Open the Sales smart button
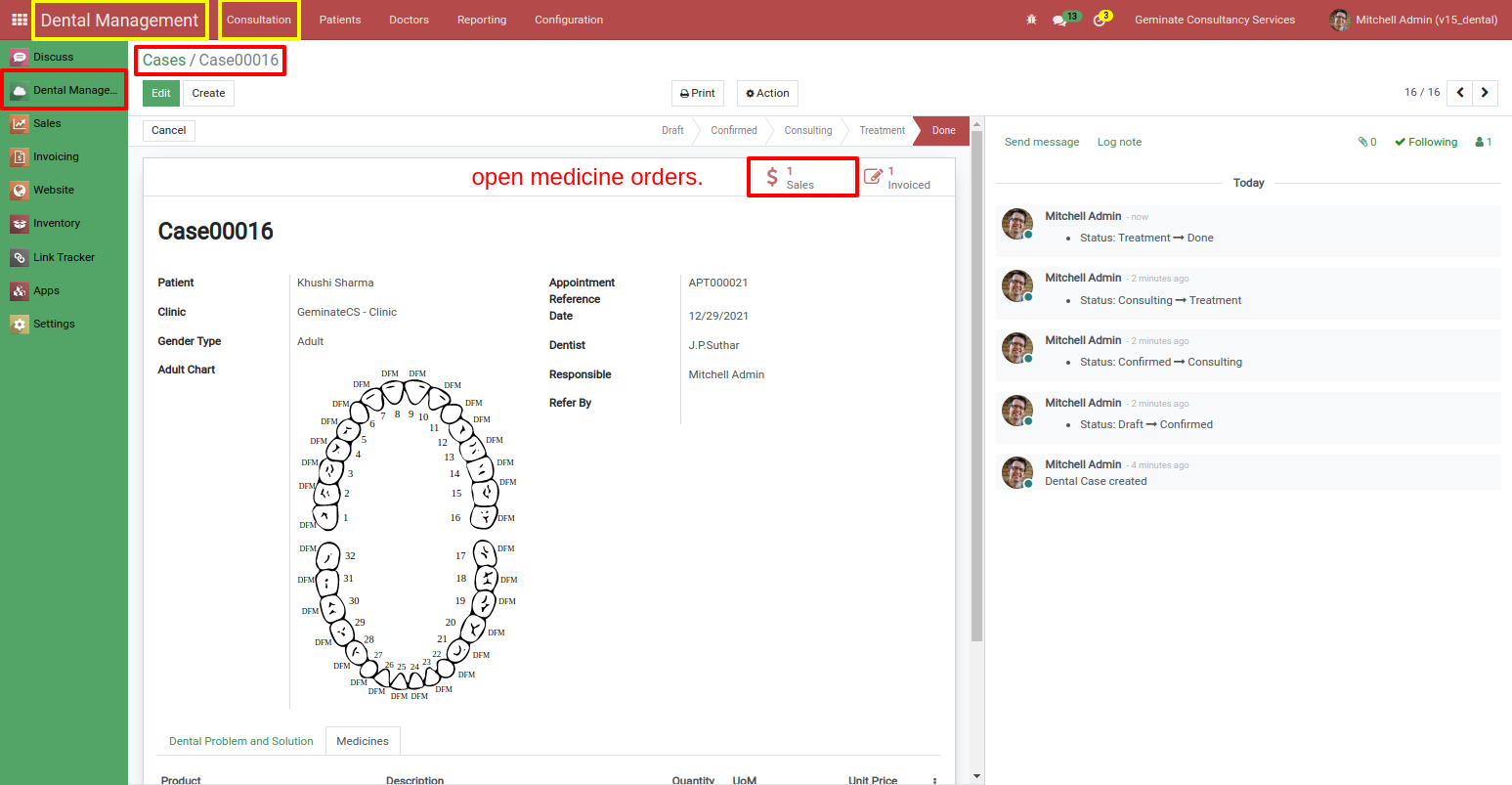The width and height of the screenshot is (1512, 785). [x=801, y=177]
